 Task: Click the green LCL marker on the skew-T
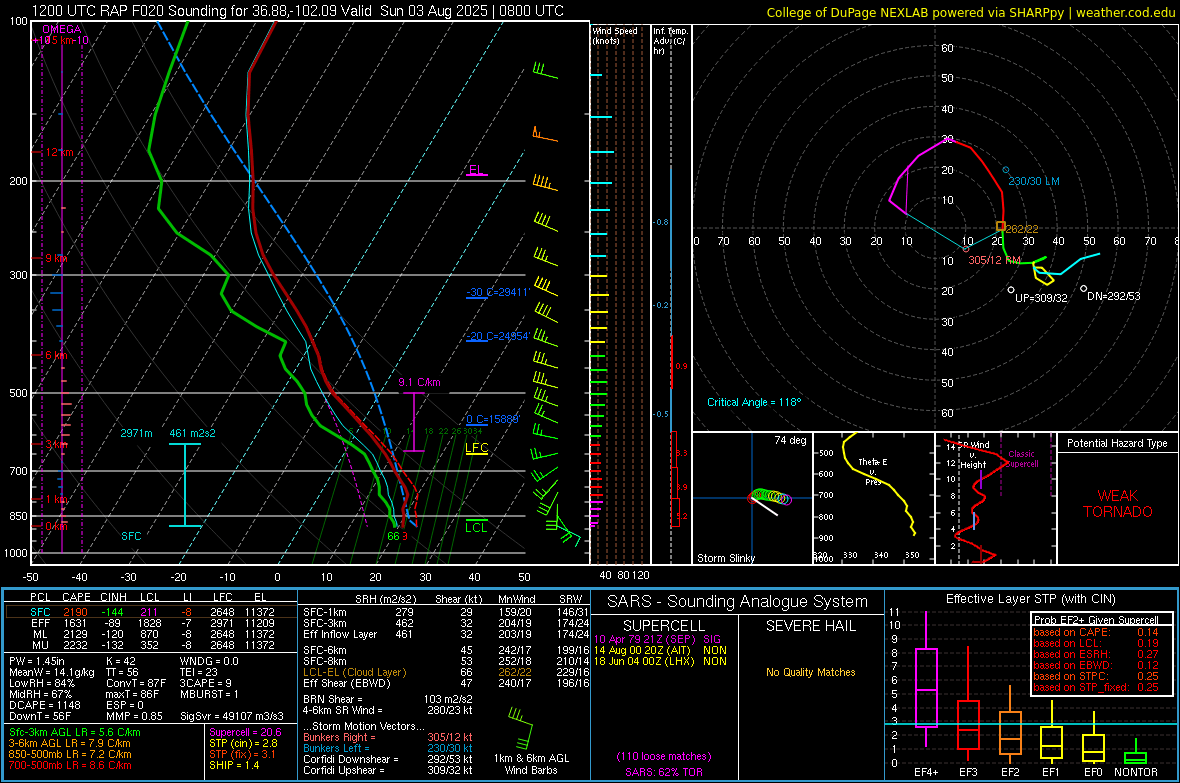click(476, 527)
